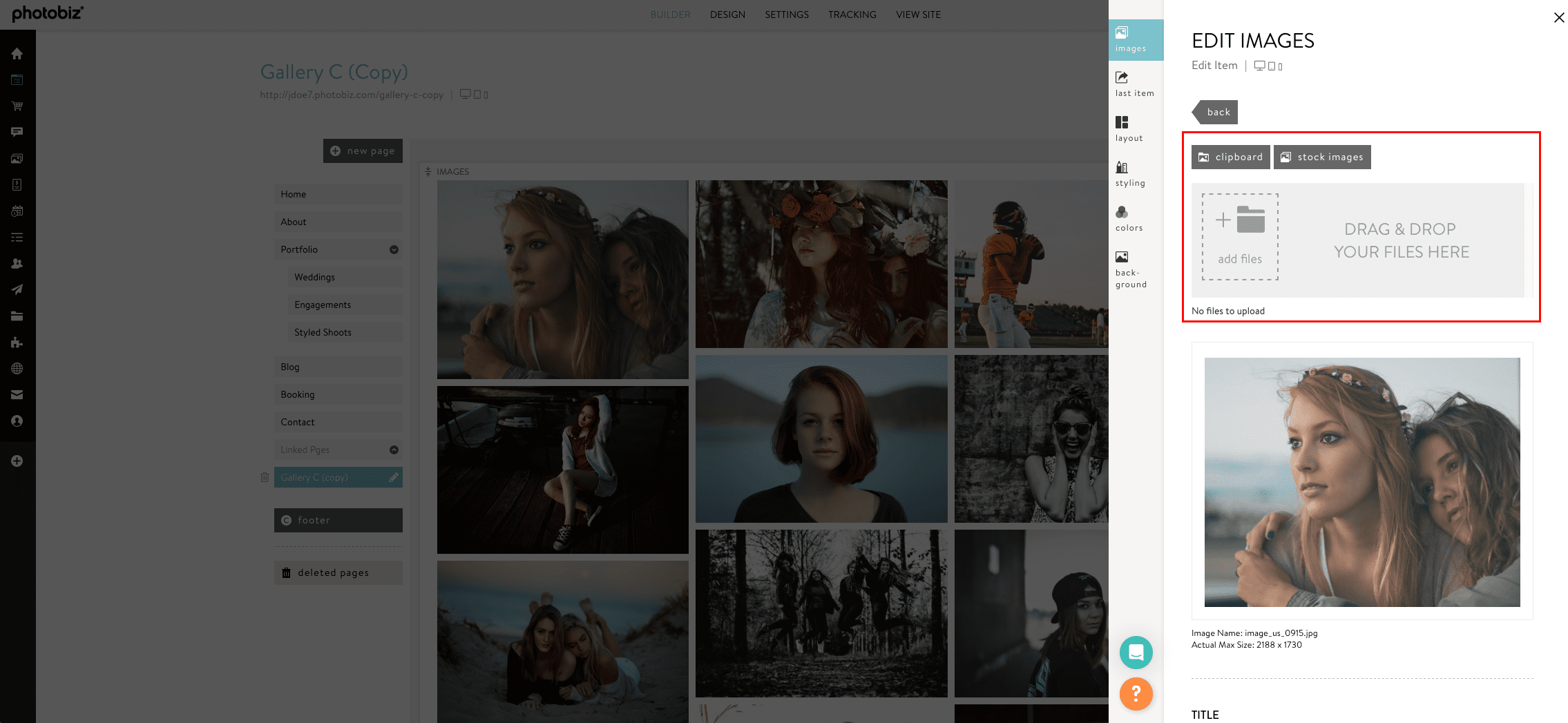Click the help question mark icon

coord(1136,694)
